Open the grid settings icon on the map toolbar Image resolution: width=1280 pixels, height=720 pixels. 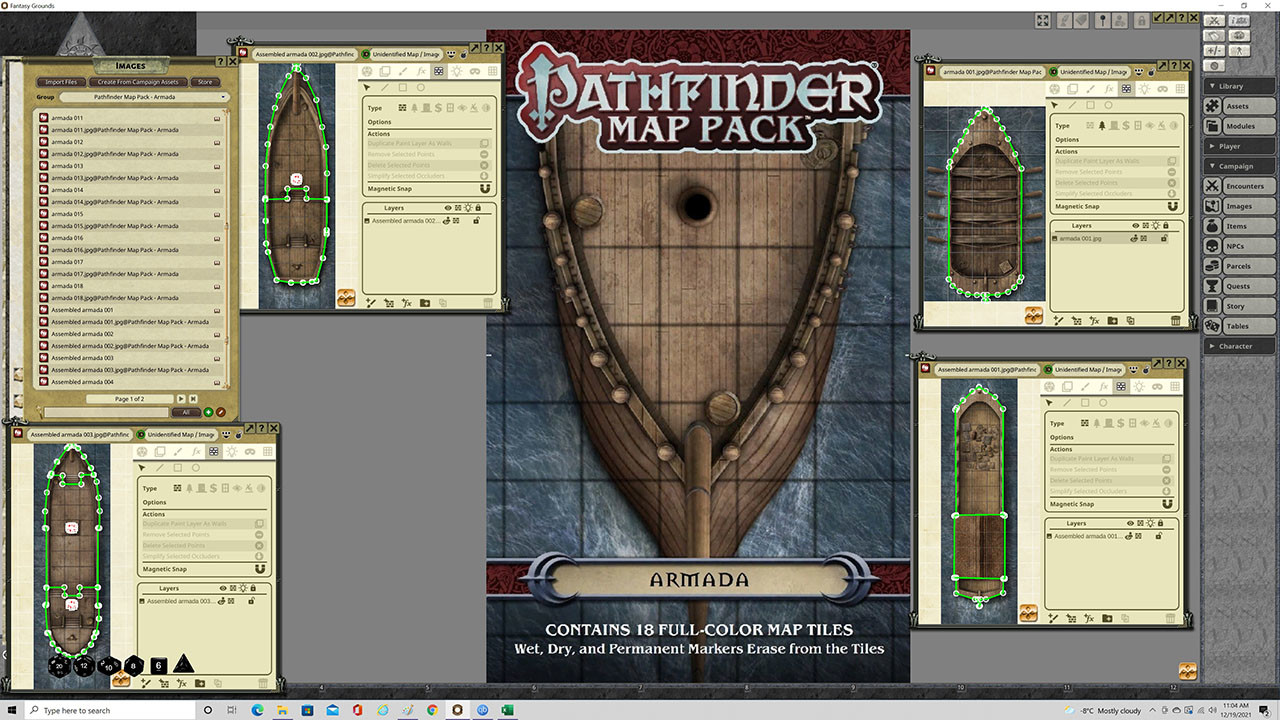tap(492, 71)
